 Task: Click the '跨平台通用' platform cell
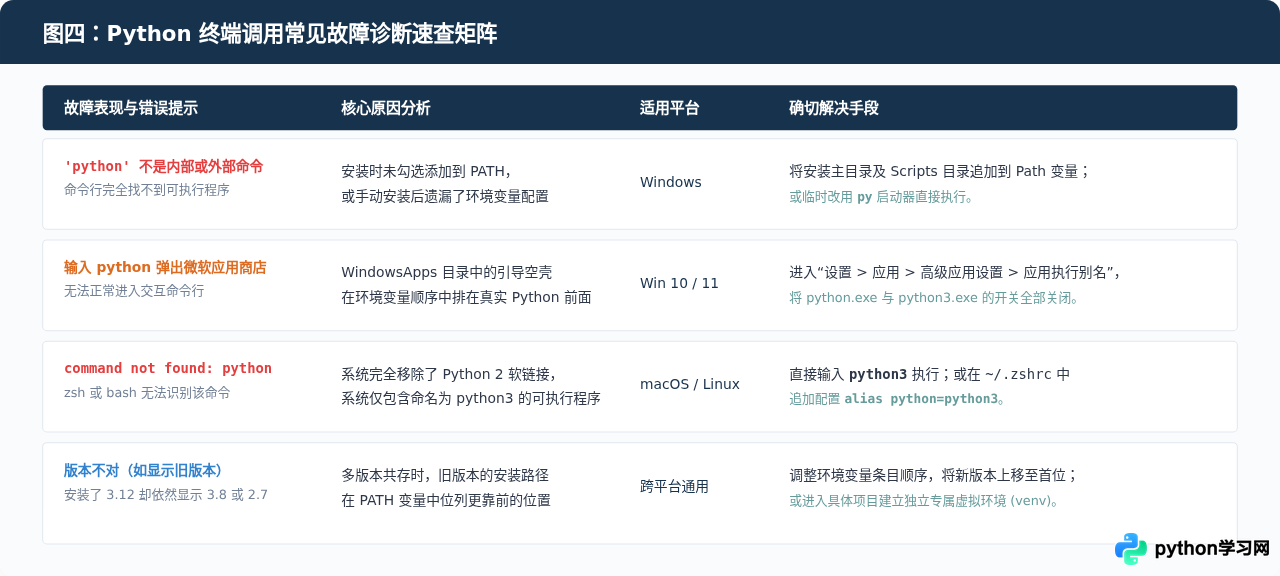[x=674, y=486]
